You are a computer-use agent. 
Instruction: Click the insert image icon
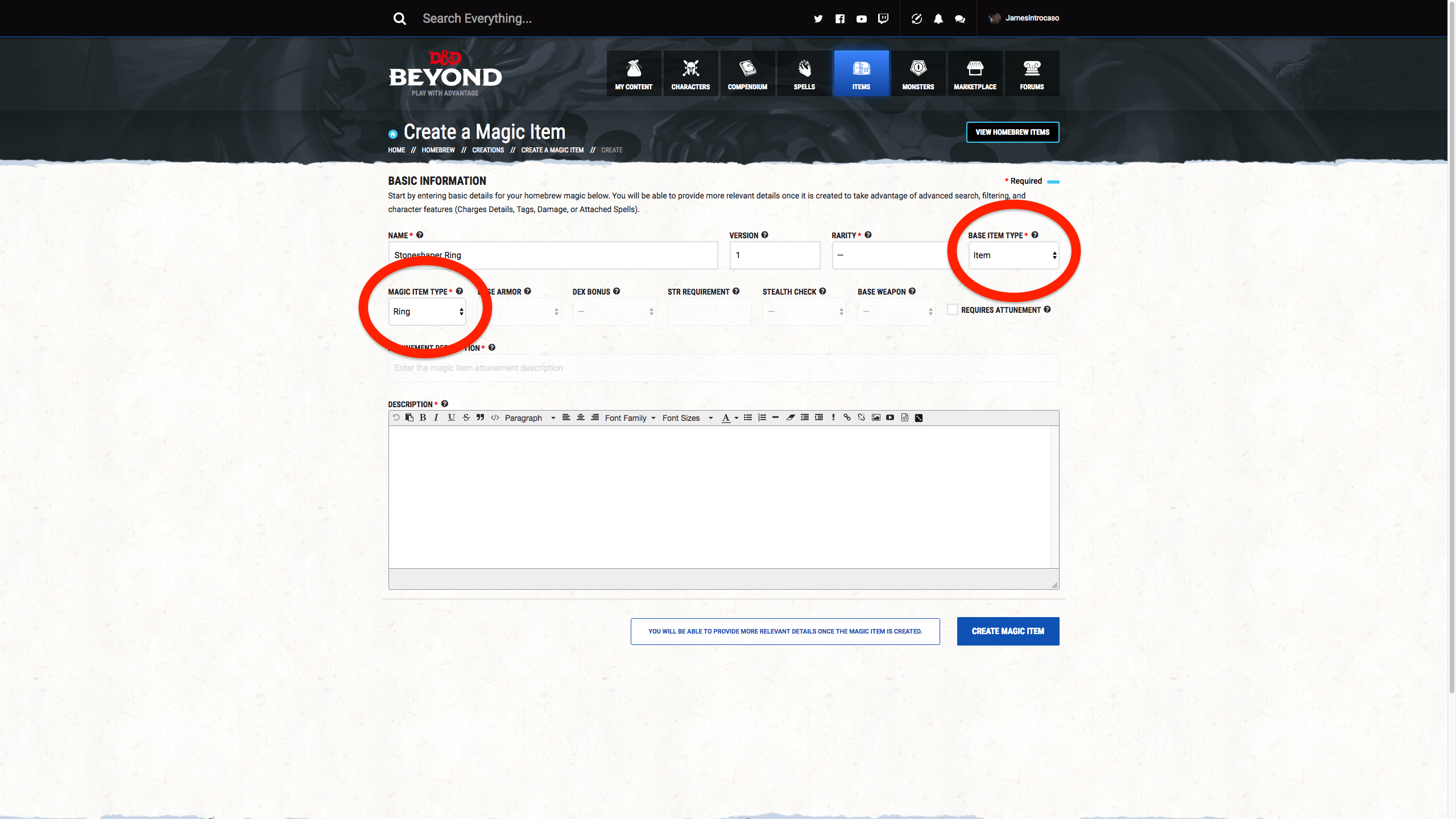coord(876,417)
